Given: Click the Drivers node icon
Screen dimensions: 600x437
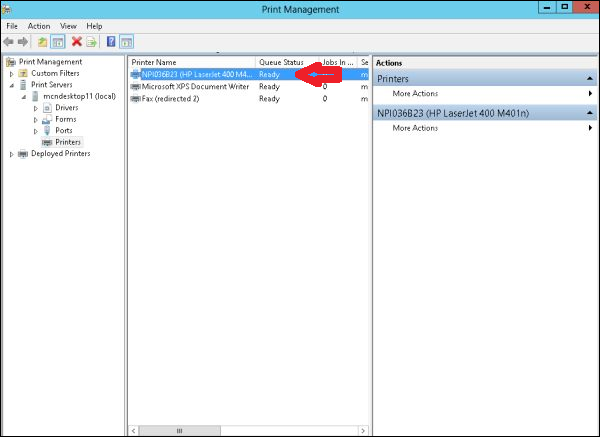Looking at the screenshot, I should (x=47, y=108).
